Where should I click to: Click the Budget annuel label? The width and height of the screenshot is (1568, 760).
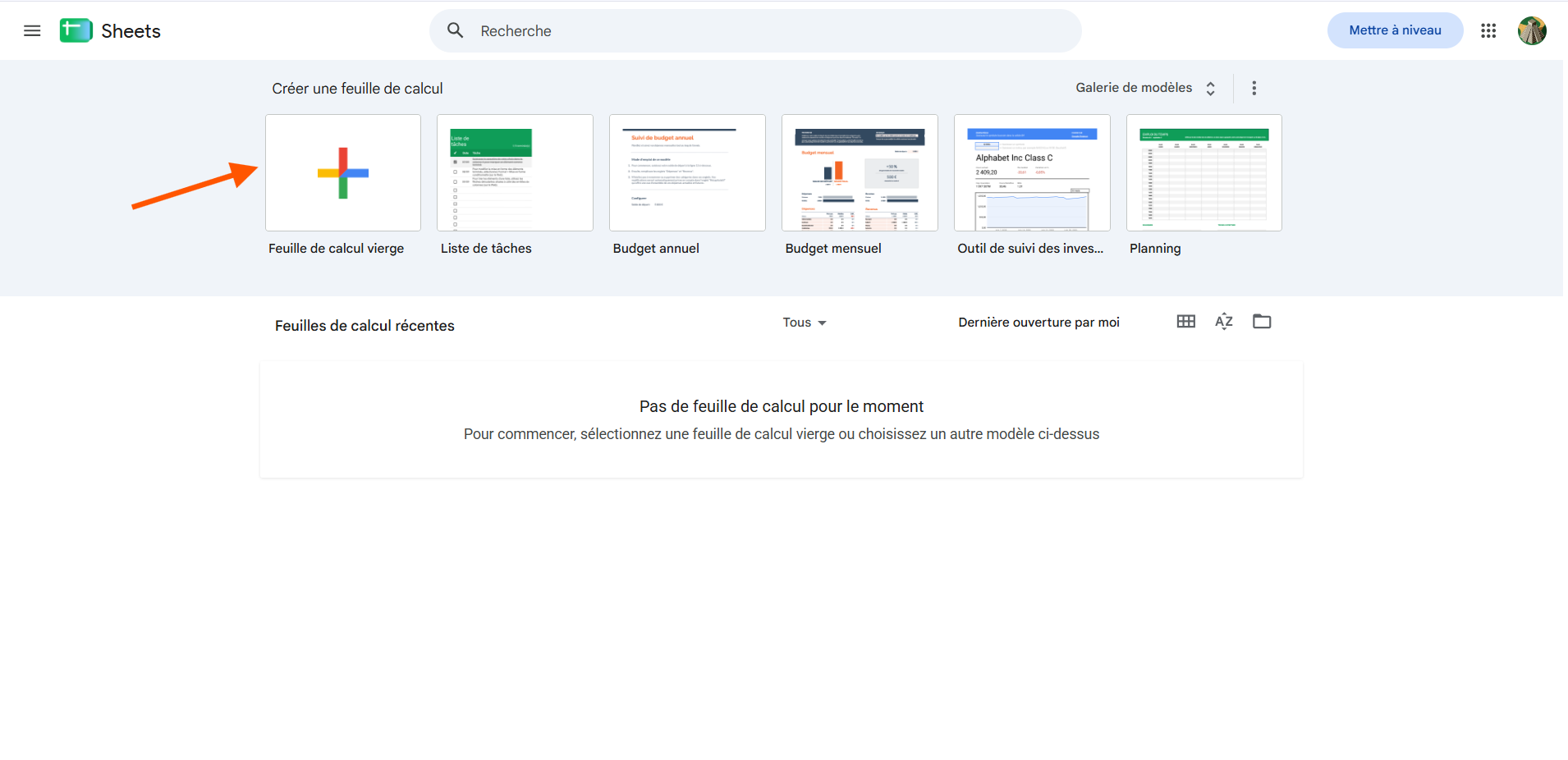click(x=656, y=249)
